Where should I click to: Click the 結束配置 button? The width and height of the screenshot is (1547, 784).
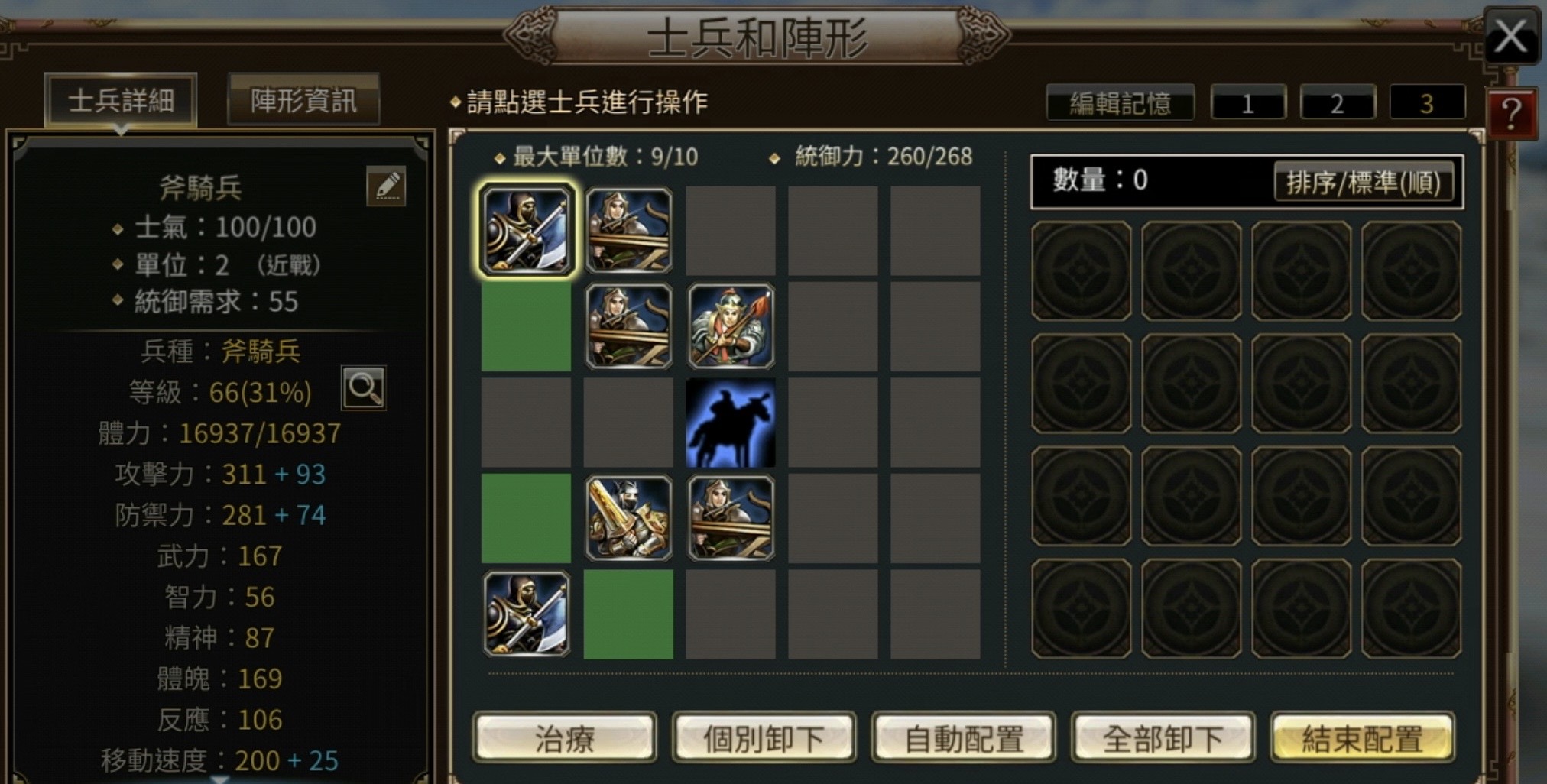(1363, 737)
